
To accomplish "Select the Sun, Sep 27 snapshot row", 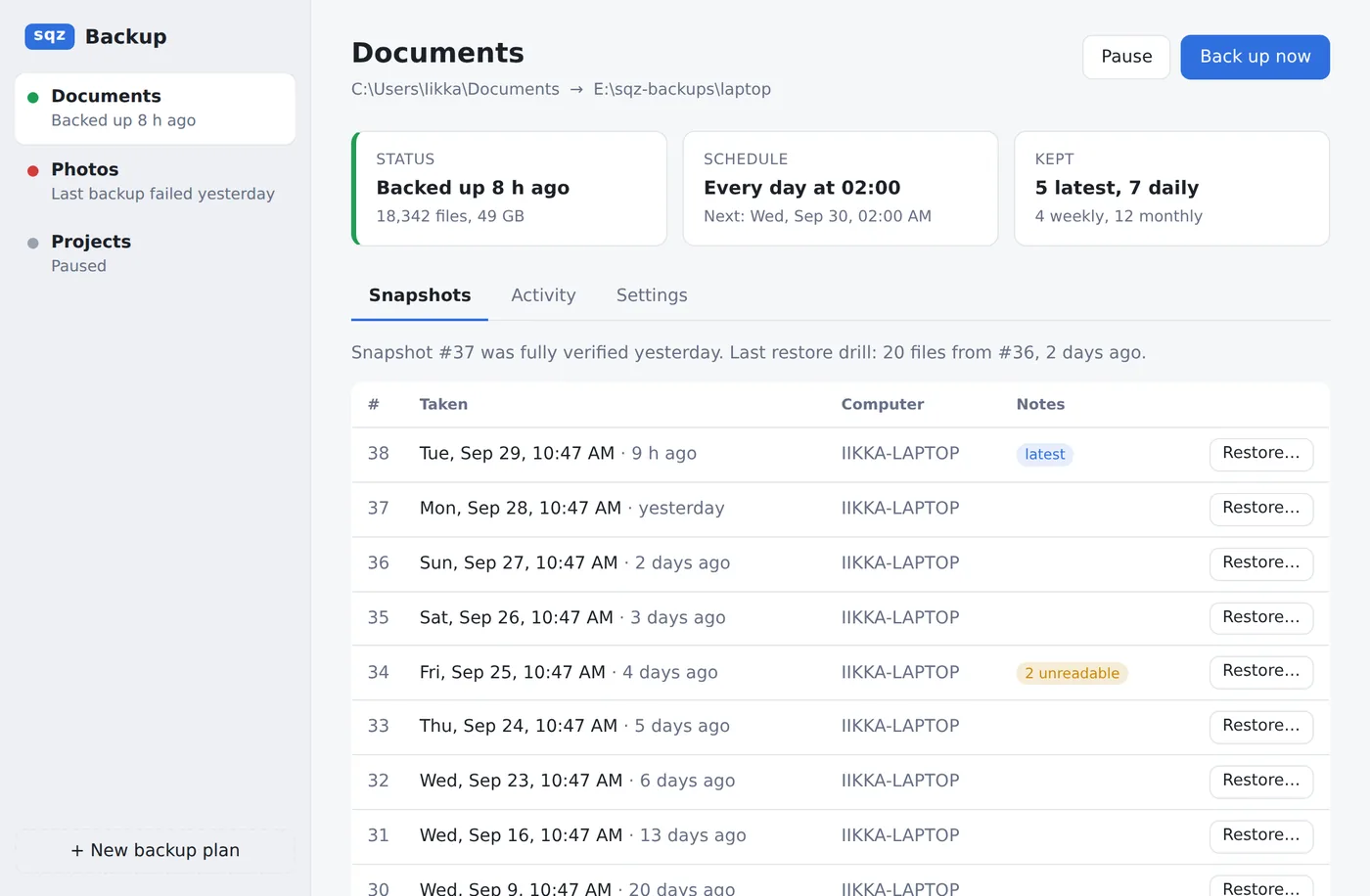I will 841,563.
